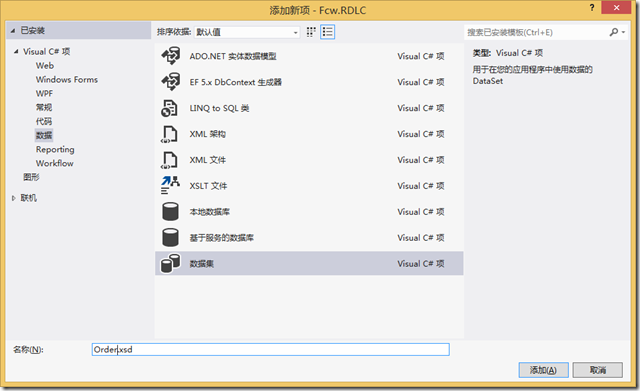The height and width of the screenshot is (391, 640).
Task: Click the LINQ to SQL 类 label
Action: pyautogui.click(x=219, y=108)
